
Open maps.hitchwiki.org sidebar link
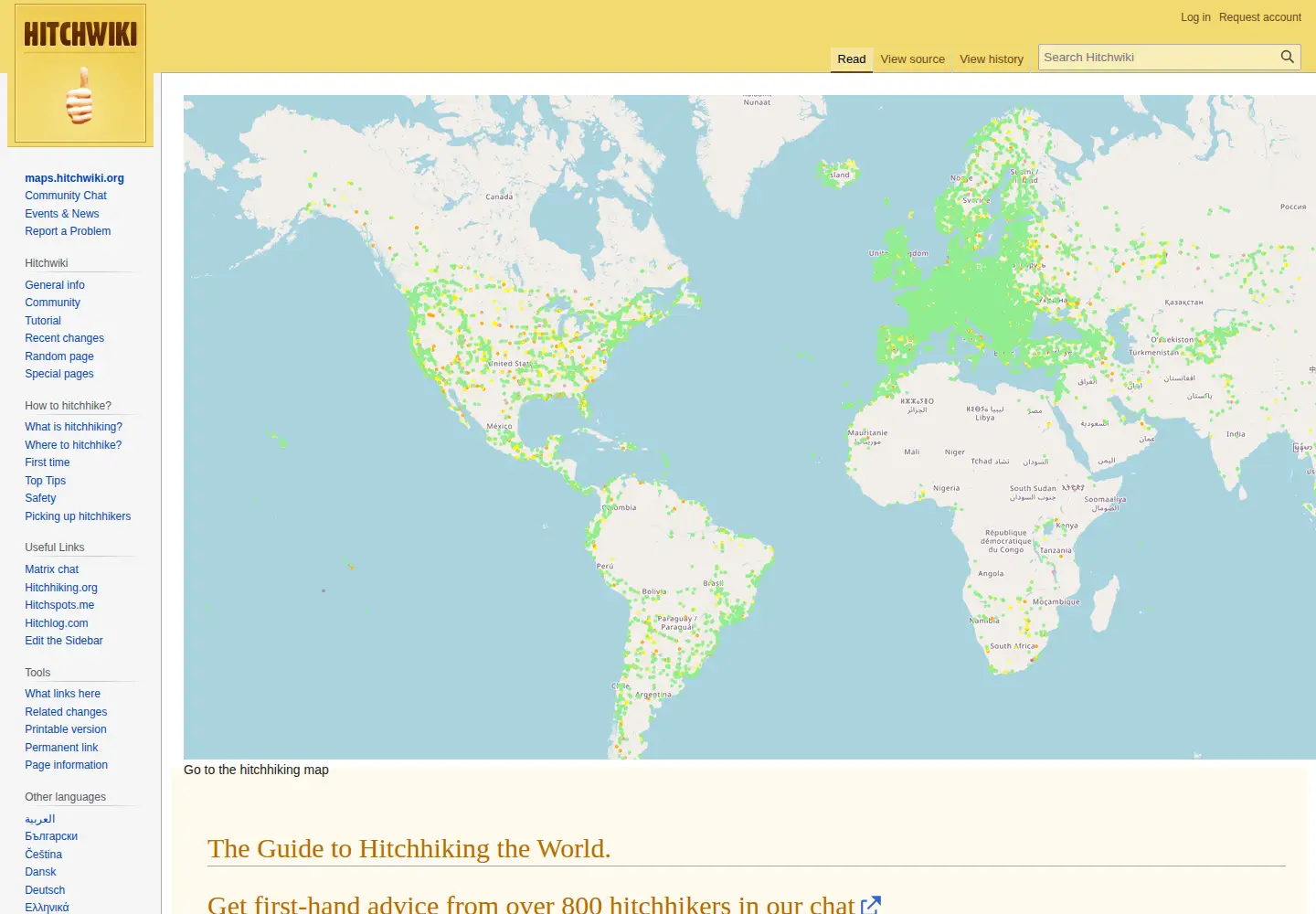point(74,178)
